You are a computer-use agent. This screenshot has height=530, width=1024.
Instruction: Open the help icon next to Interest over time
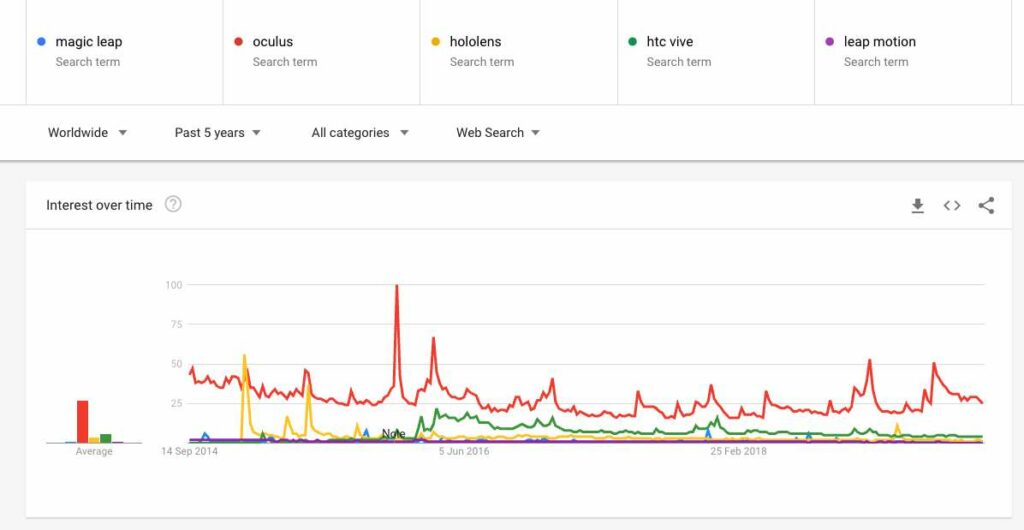pyautogui.click(x=172, y=204)
